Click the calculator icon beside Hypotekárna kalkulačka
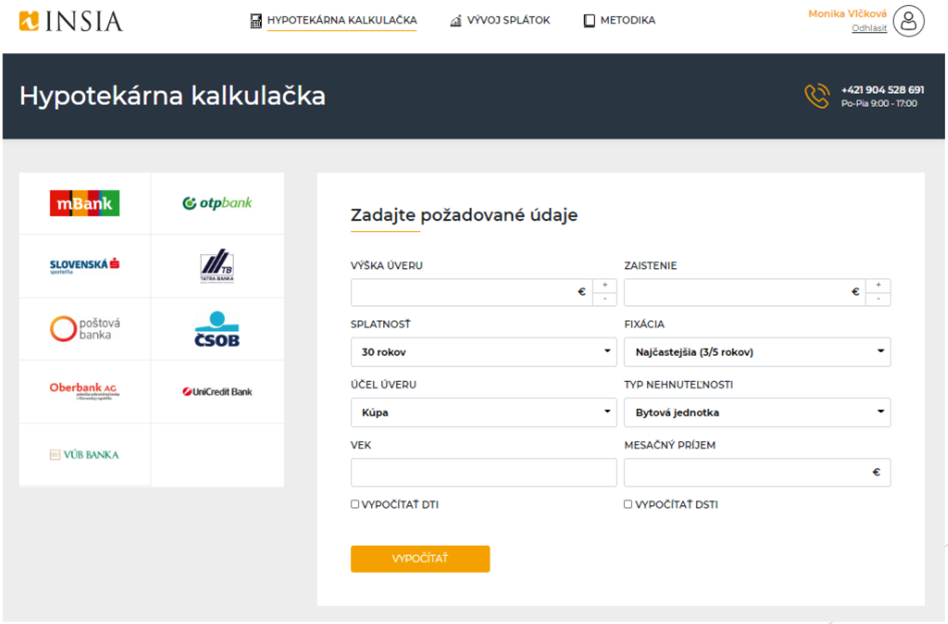 [256, 21]
